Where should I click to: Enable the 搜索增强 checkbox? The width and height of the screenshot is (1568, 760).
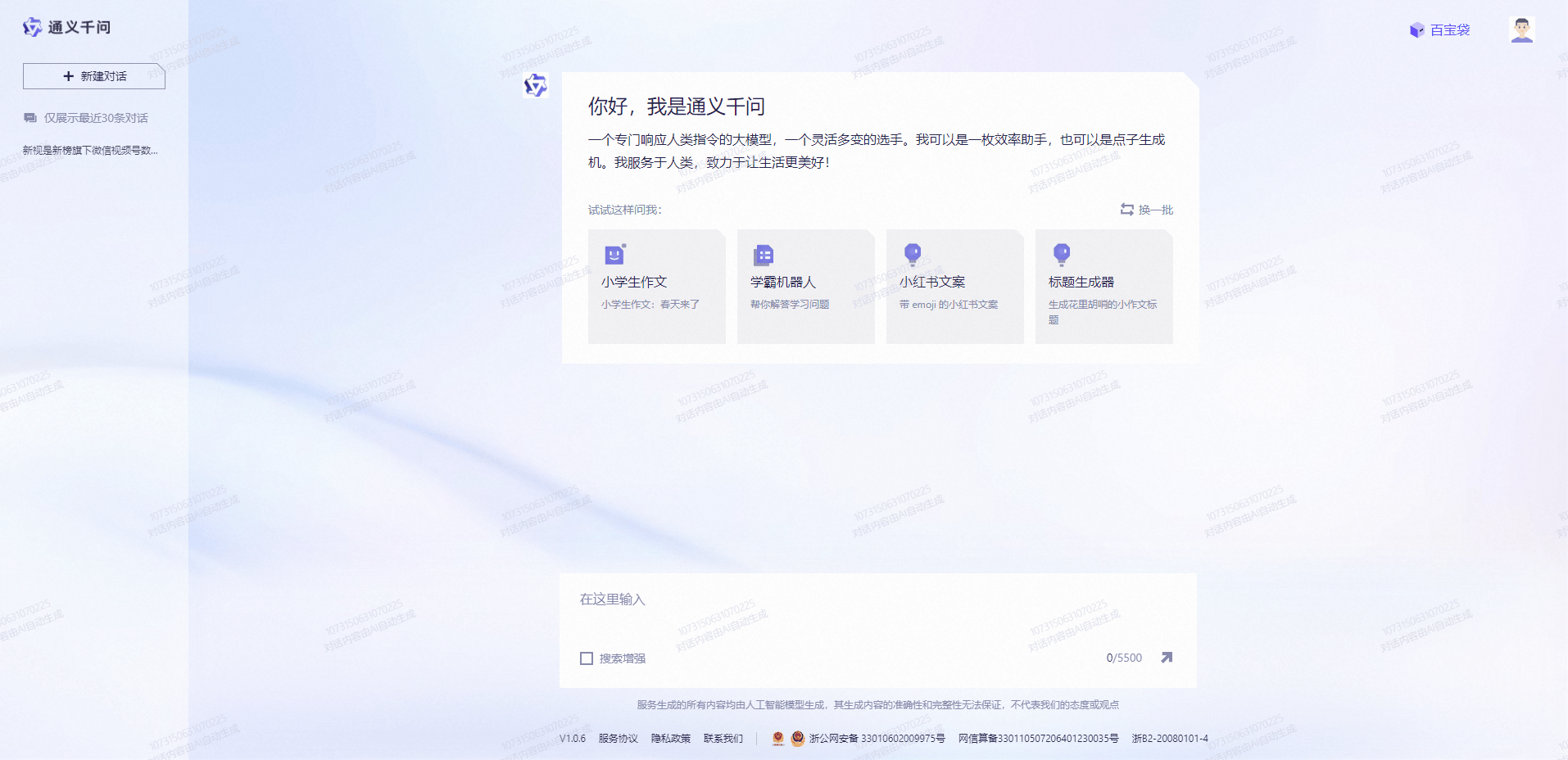(586, 658)
